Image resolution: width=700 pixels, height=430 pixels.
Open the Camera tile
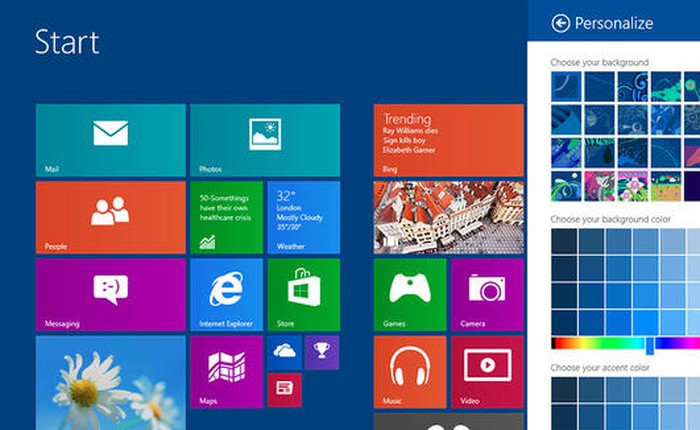click(x=487, y=295)
